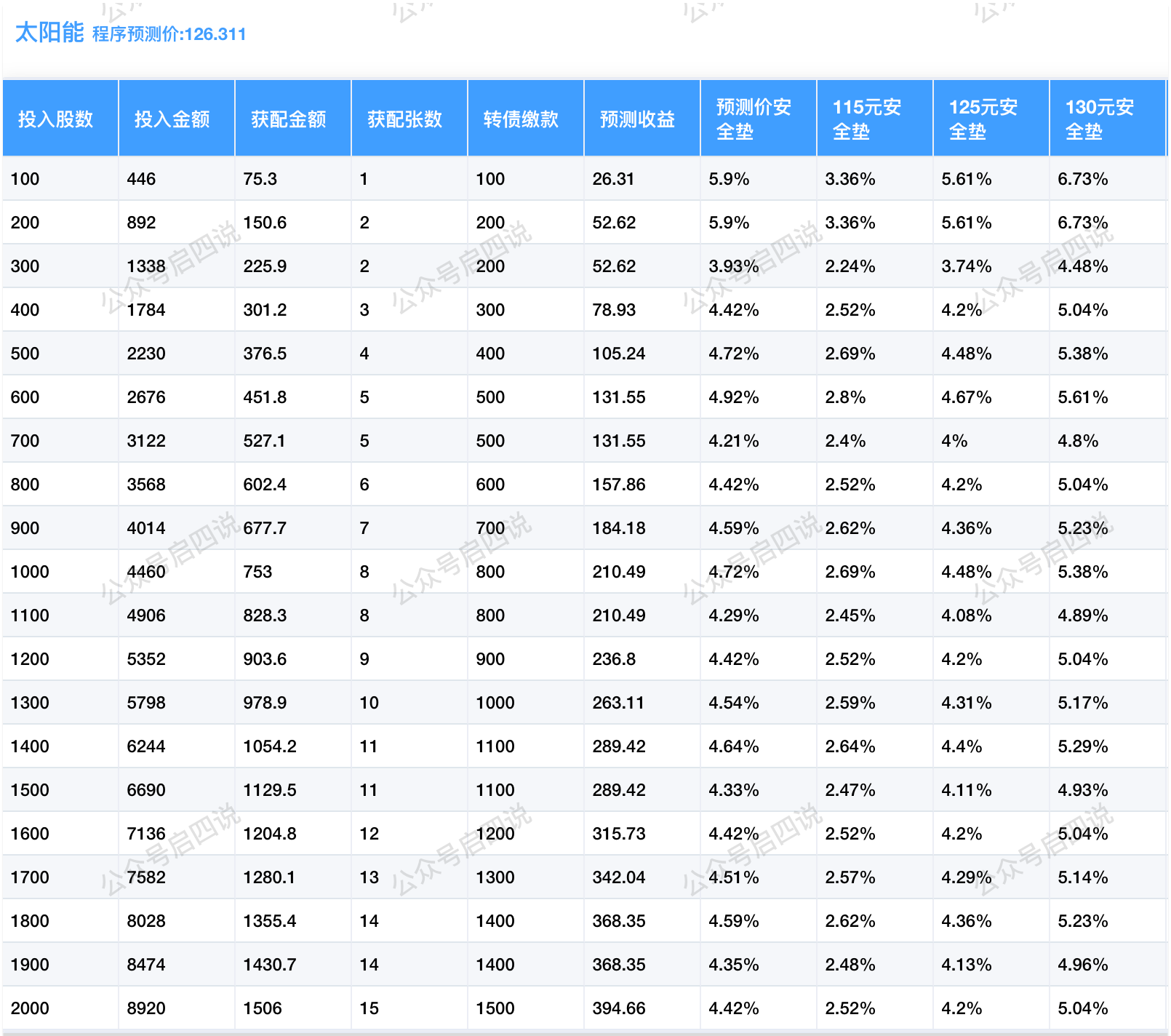Select the 978.9 allocation amount cell
Image resolution: width=1171 pixels, height=1036 pixels.
(x=265, y=703)
